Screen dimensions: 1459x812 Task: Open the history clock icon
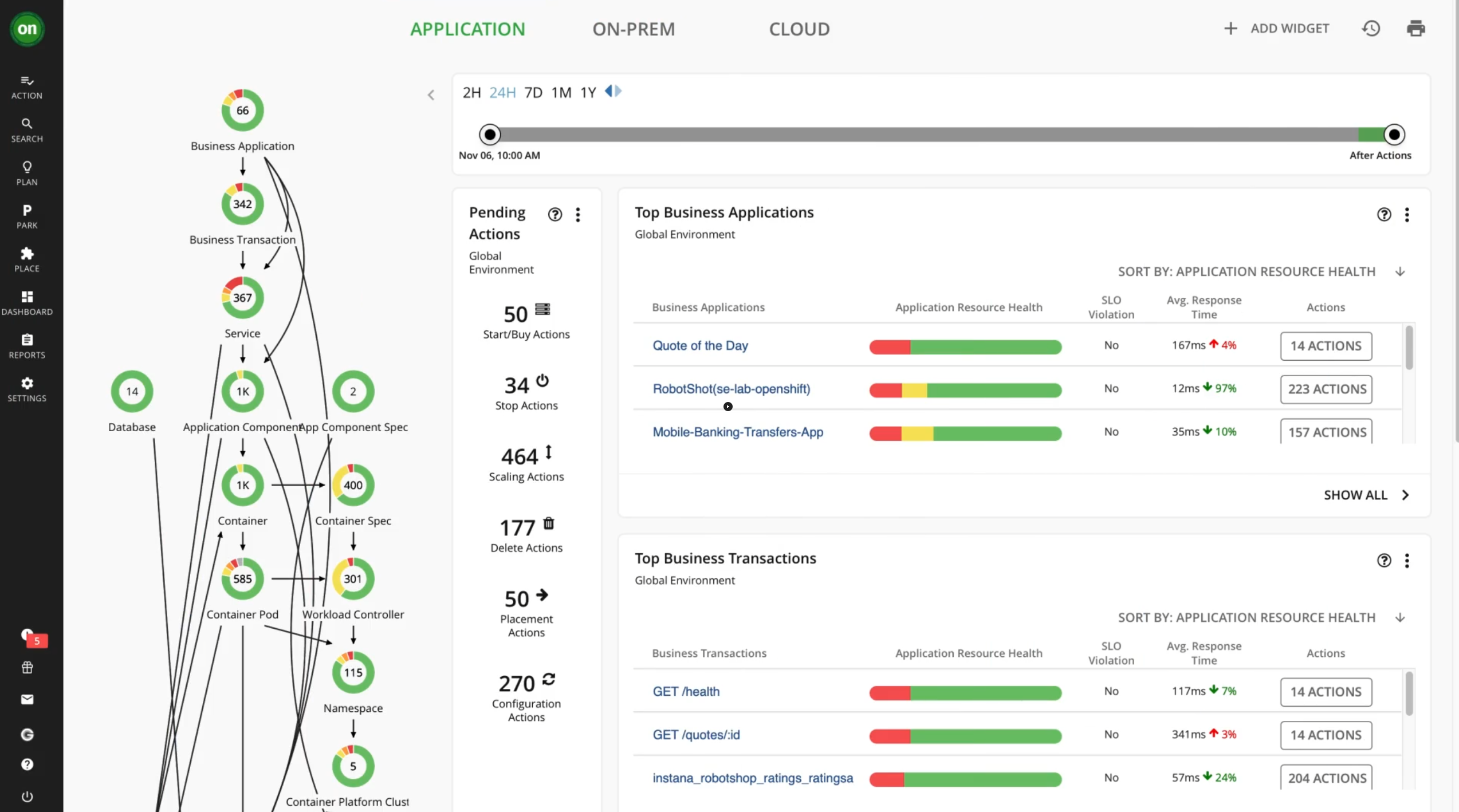click(1371, 28)
